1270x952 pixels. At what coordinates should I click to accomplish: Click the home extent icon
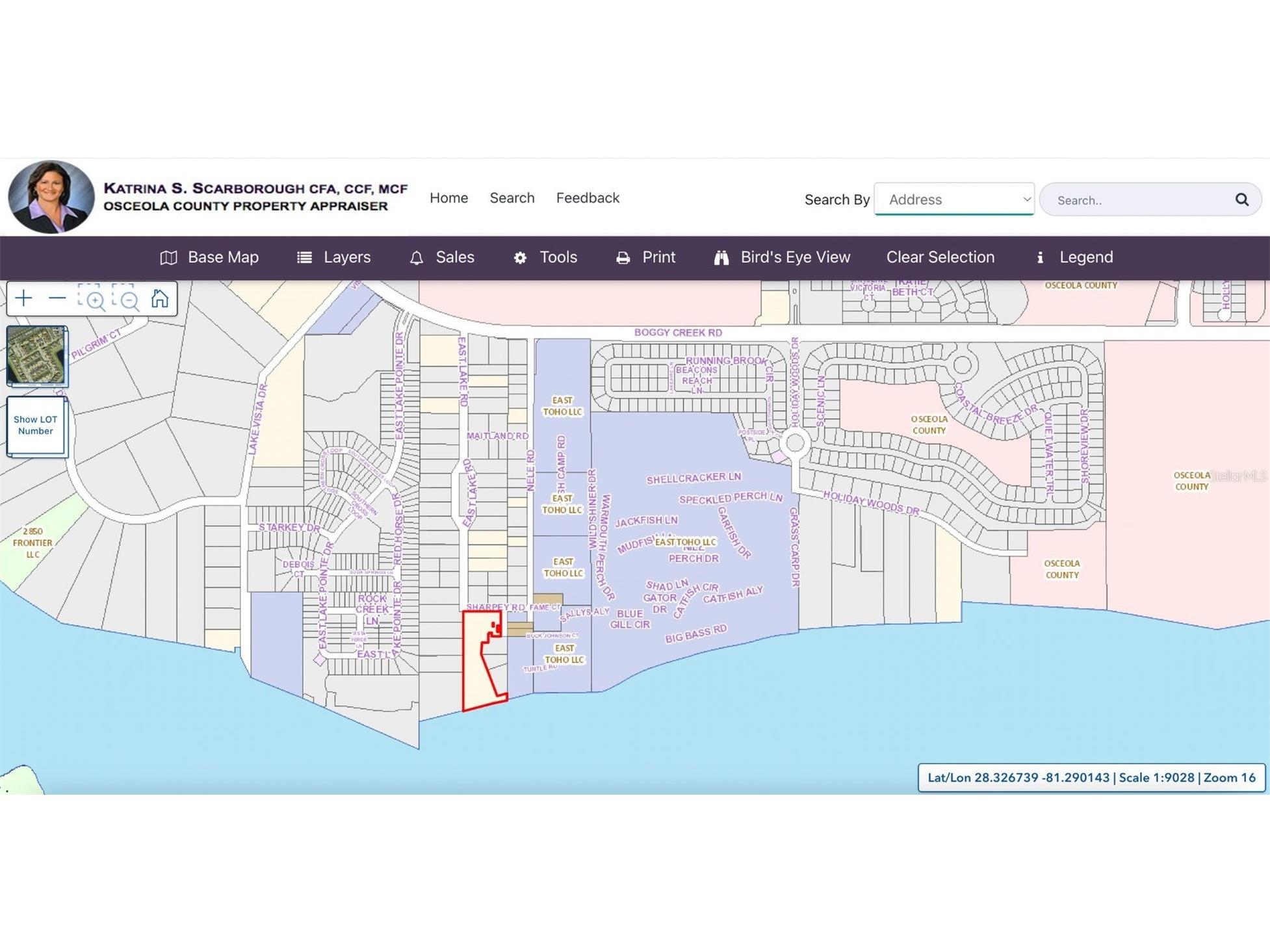160,298
